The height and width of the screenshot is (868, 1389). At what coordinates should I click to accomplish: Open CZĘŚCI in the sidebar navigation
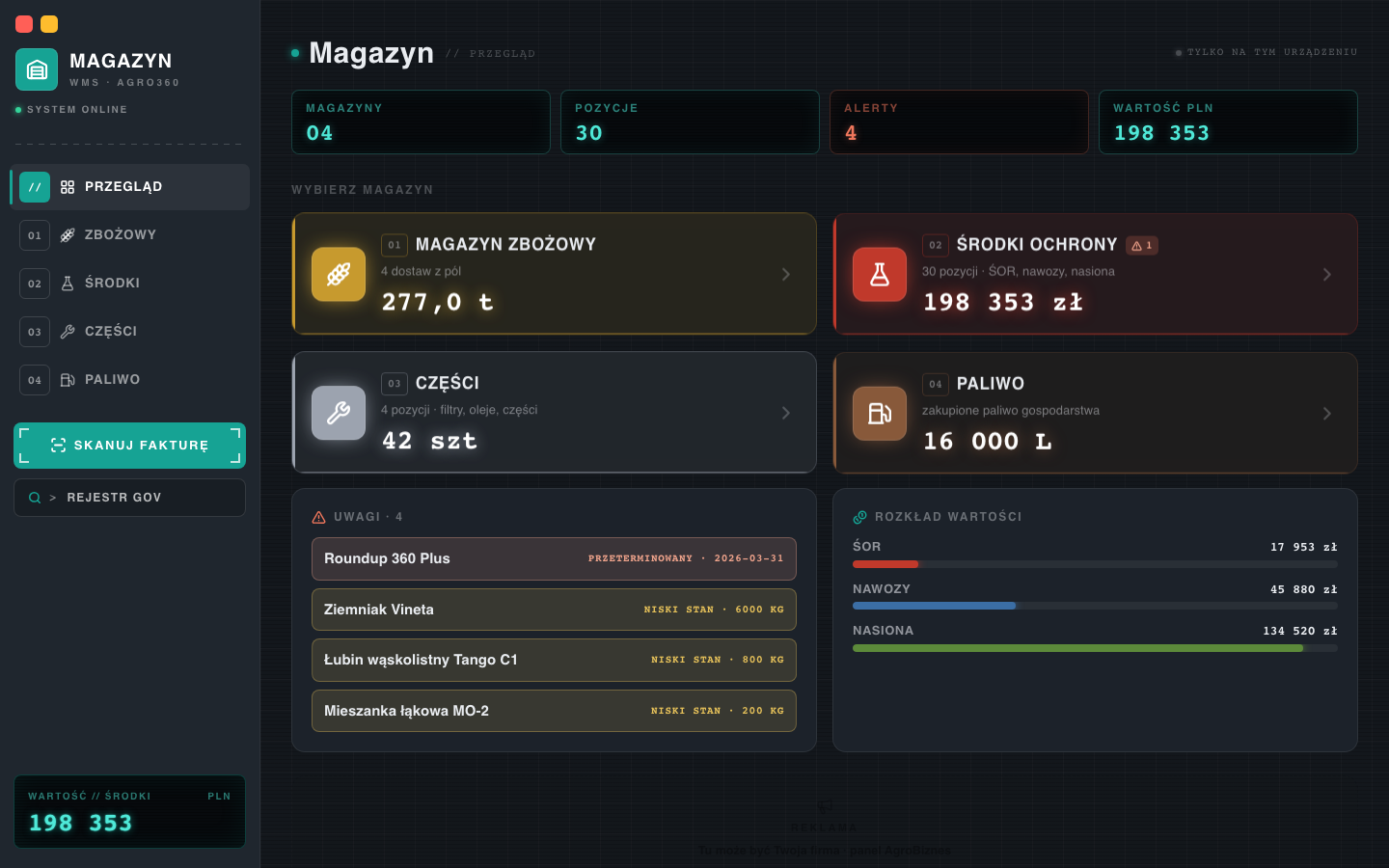coord(130,332)
